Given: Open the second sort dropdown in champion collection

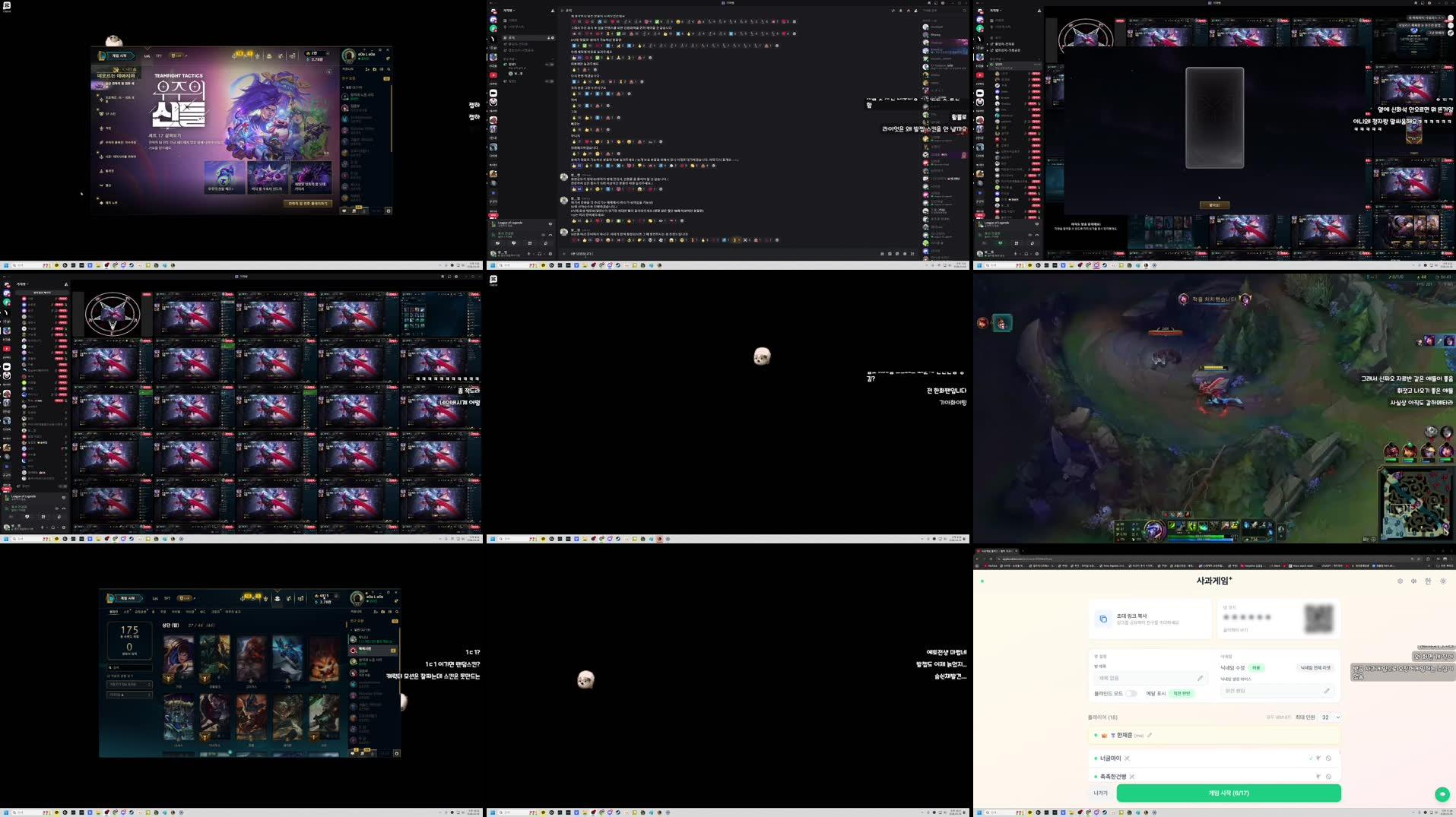Looking at the screenshot, I should (x=129, y=695).
